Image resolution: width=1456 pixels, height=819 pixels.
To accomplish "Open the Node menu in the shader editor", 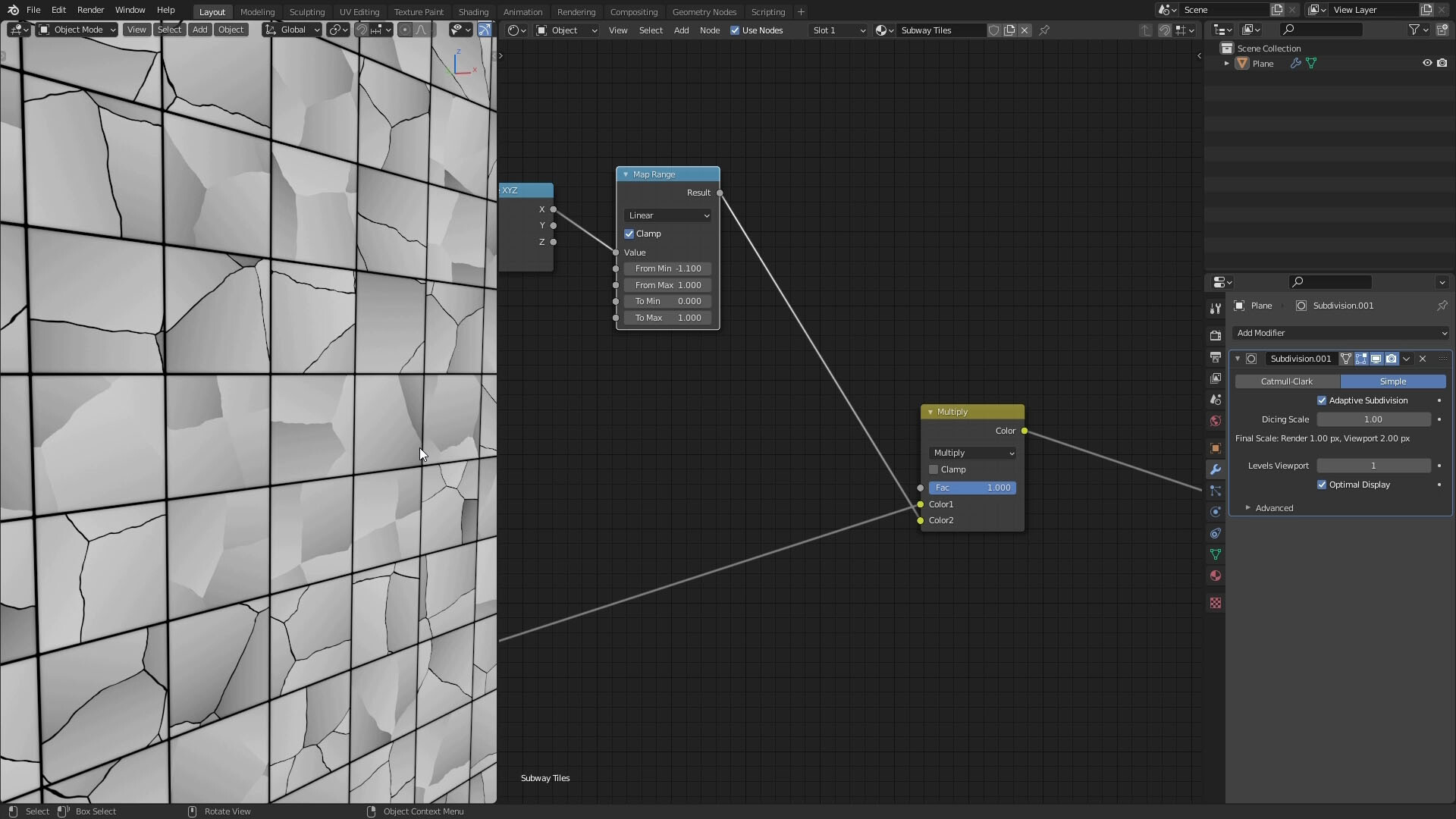I will pyautogui.click(x=710, y=30).
